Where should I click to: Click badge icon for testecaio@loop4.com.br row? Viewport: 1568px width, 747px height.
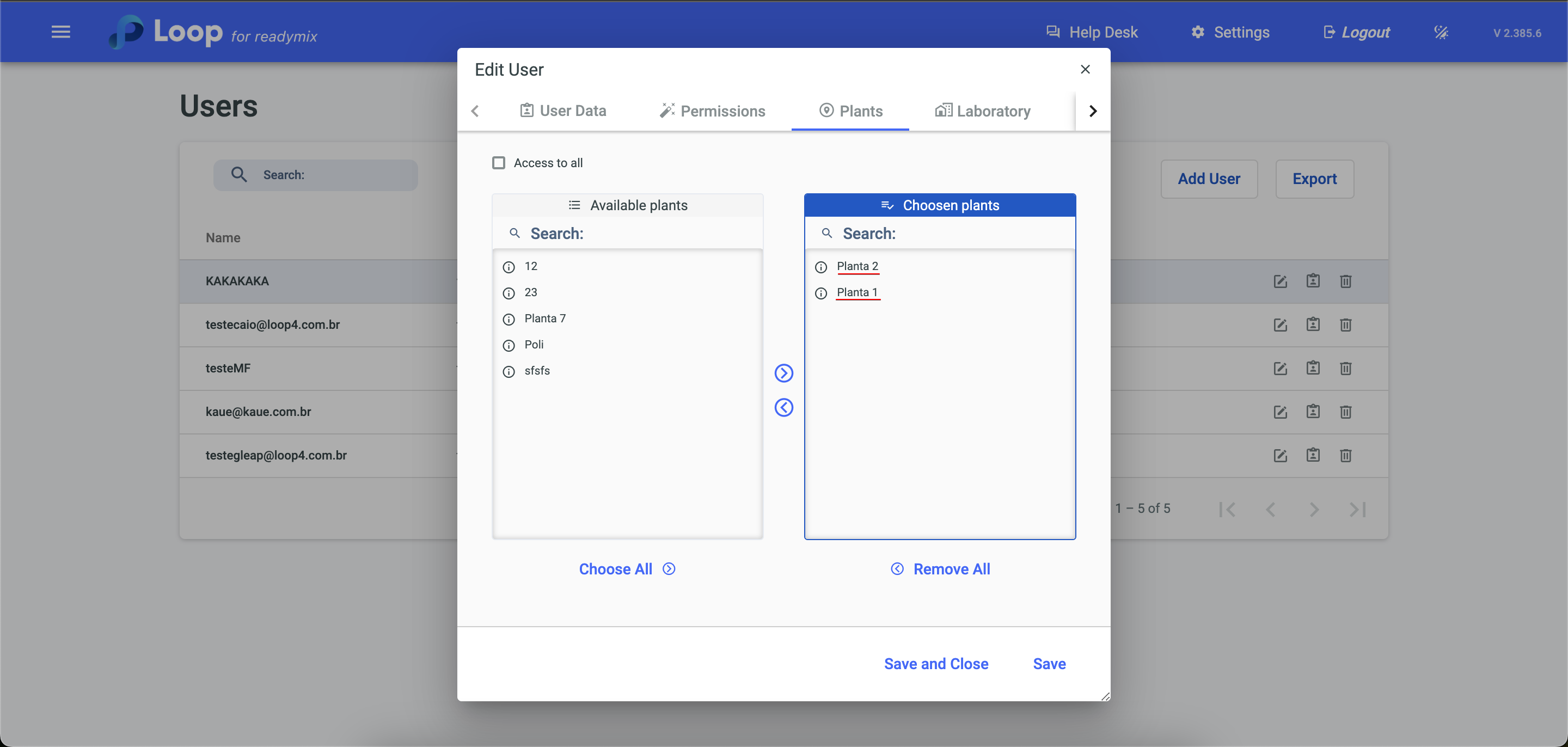1312,324
